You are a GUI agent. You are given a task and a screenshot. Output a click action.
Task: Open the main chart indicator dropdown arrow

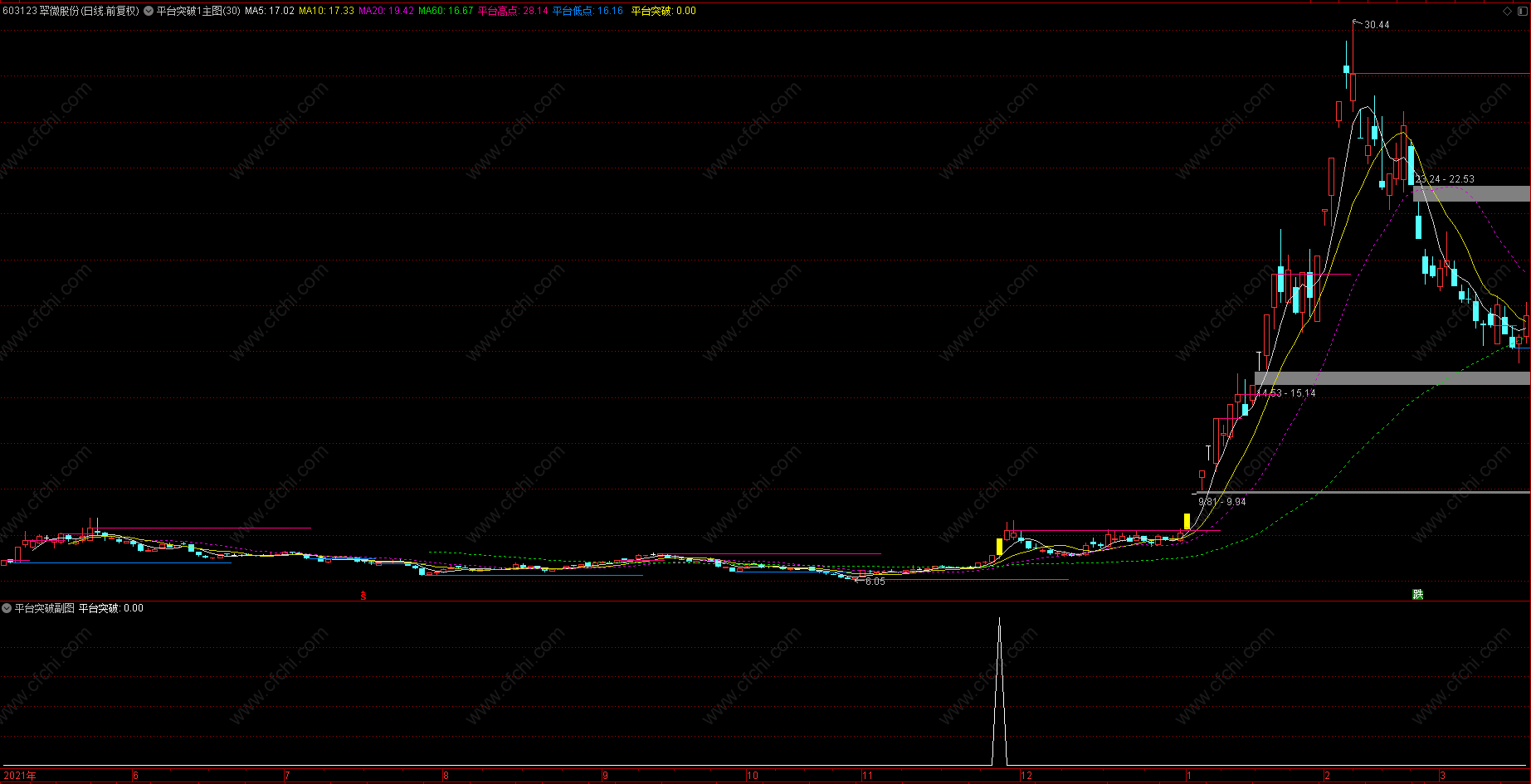click(x=149, y=11)
